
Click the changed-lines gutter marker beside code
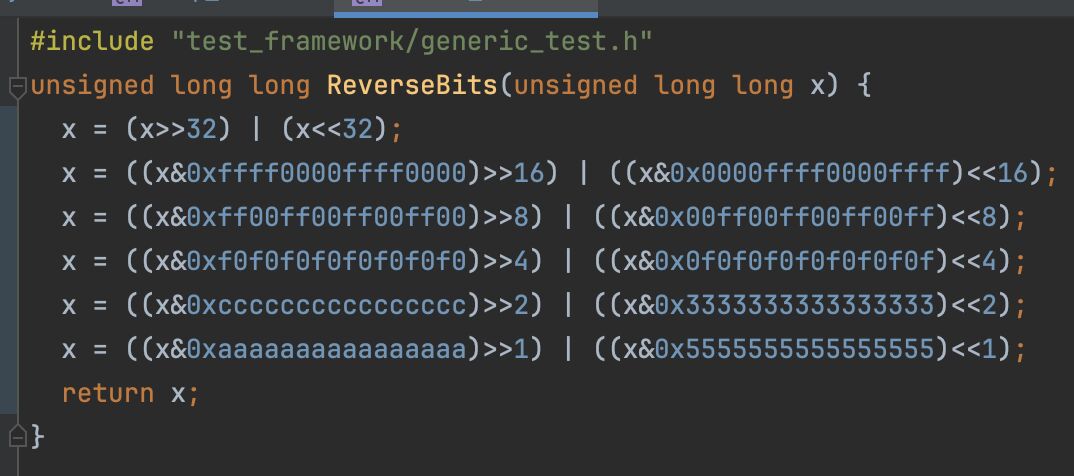(9, 260)
